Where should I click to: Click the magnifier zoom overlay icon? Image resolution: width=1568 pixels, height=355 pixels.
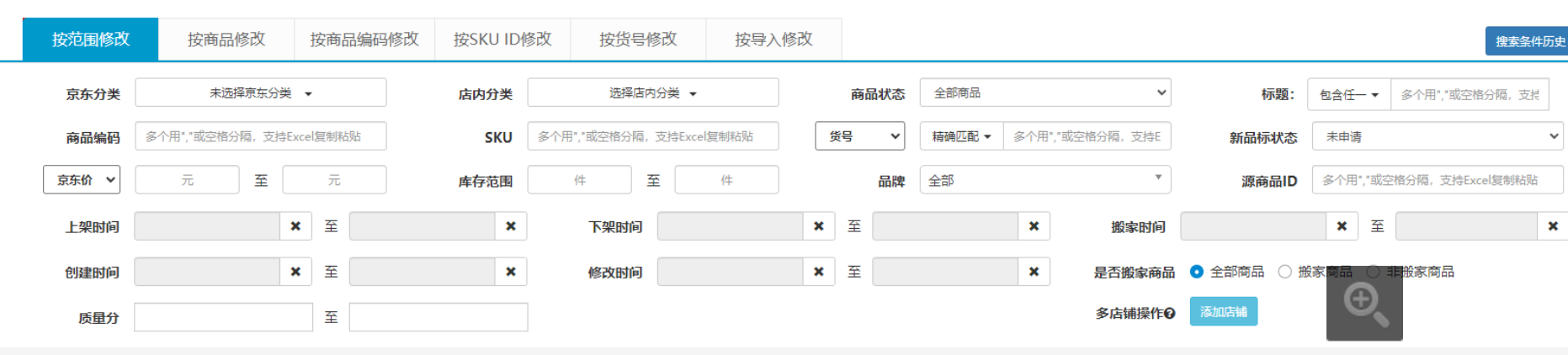point(1364,304)
